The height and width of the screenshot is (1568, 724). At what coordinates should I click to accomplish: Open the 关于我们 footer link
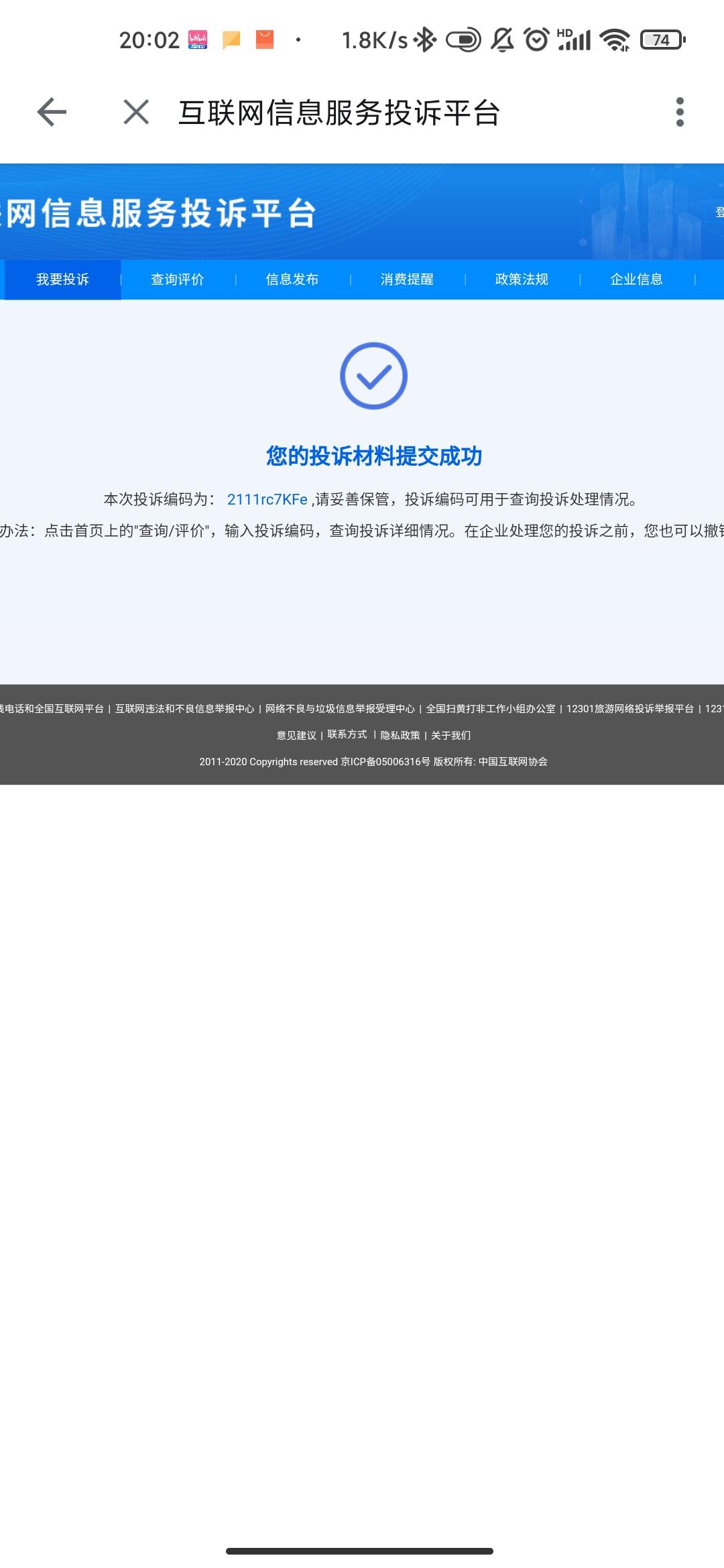(450, 735)
